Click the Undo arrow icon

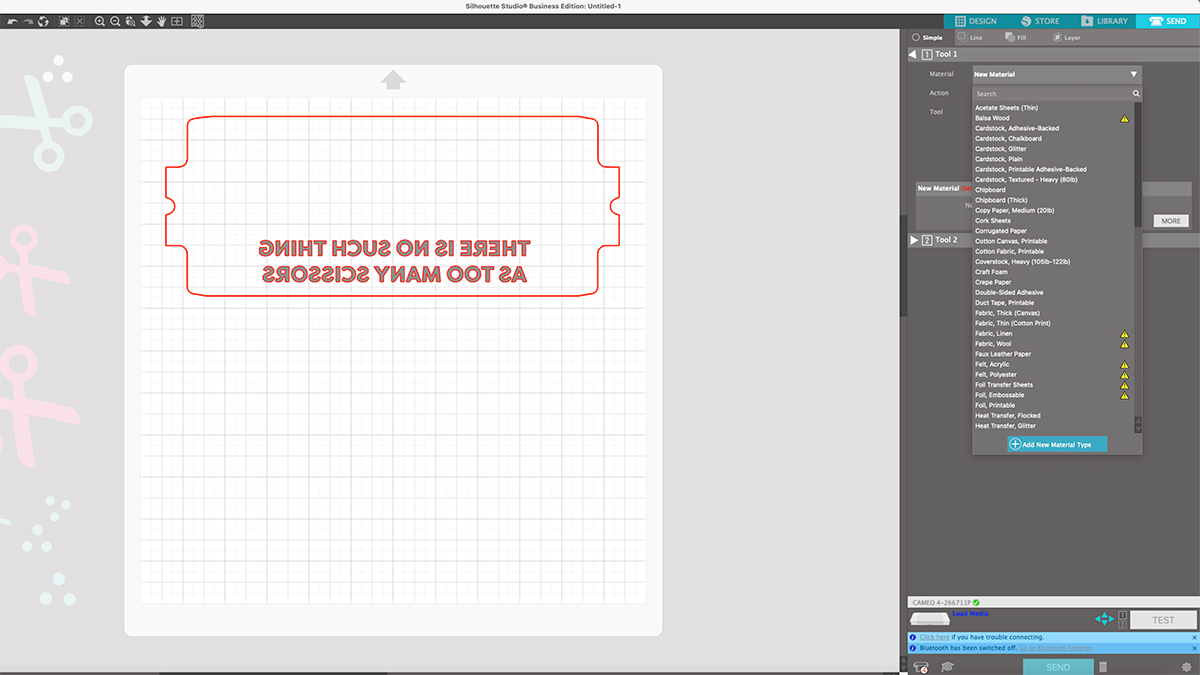click(x=13, y=20)
